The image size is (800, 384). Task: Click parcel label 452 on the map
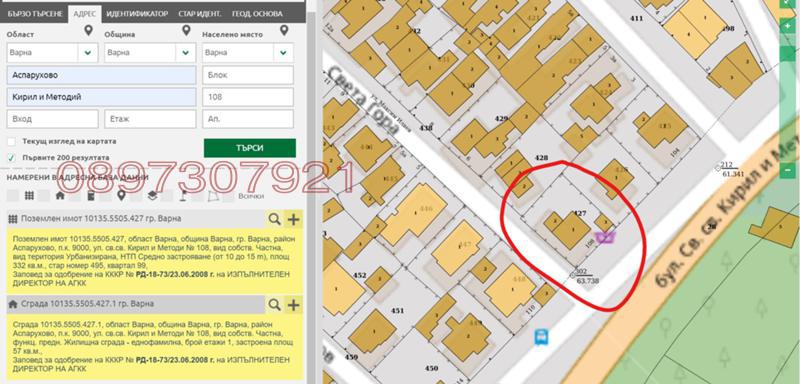point(360,275)
